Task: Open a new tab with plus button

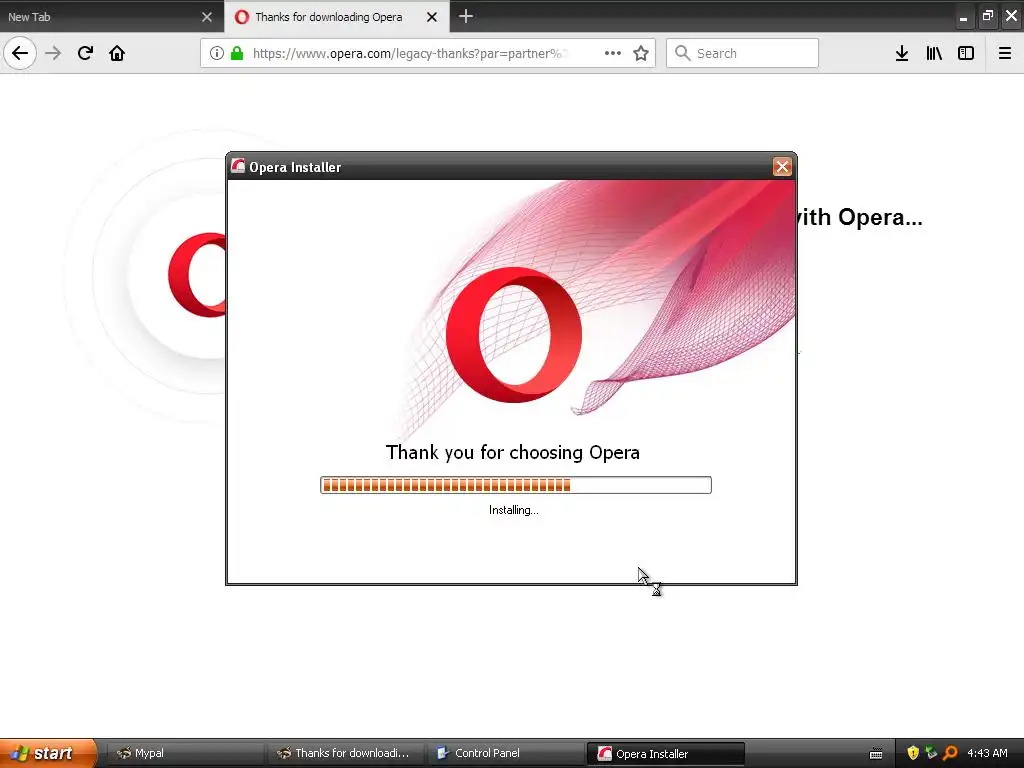Action: click(x=466, y=16)
